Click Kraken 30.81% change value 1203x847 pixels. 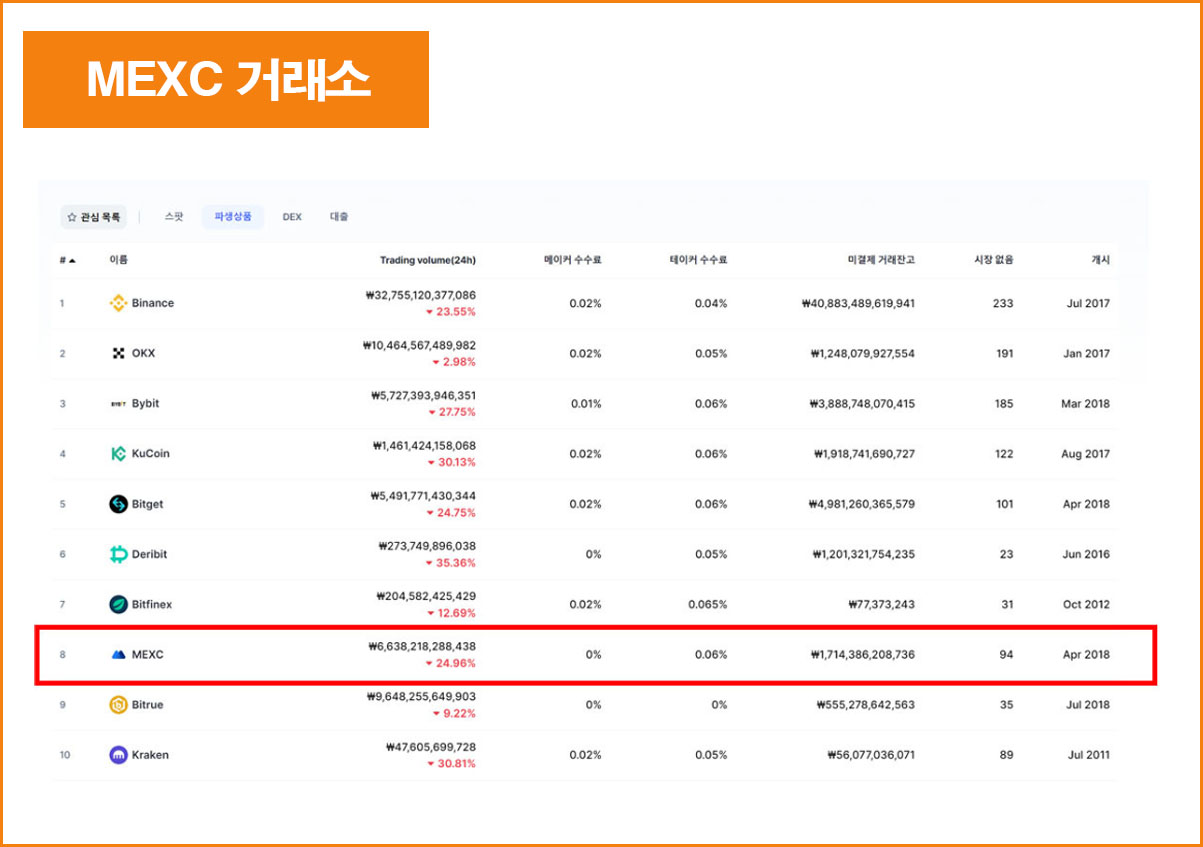tap(452, 764)
